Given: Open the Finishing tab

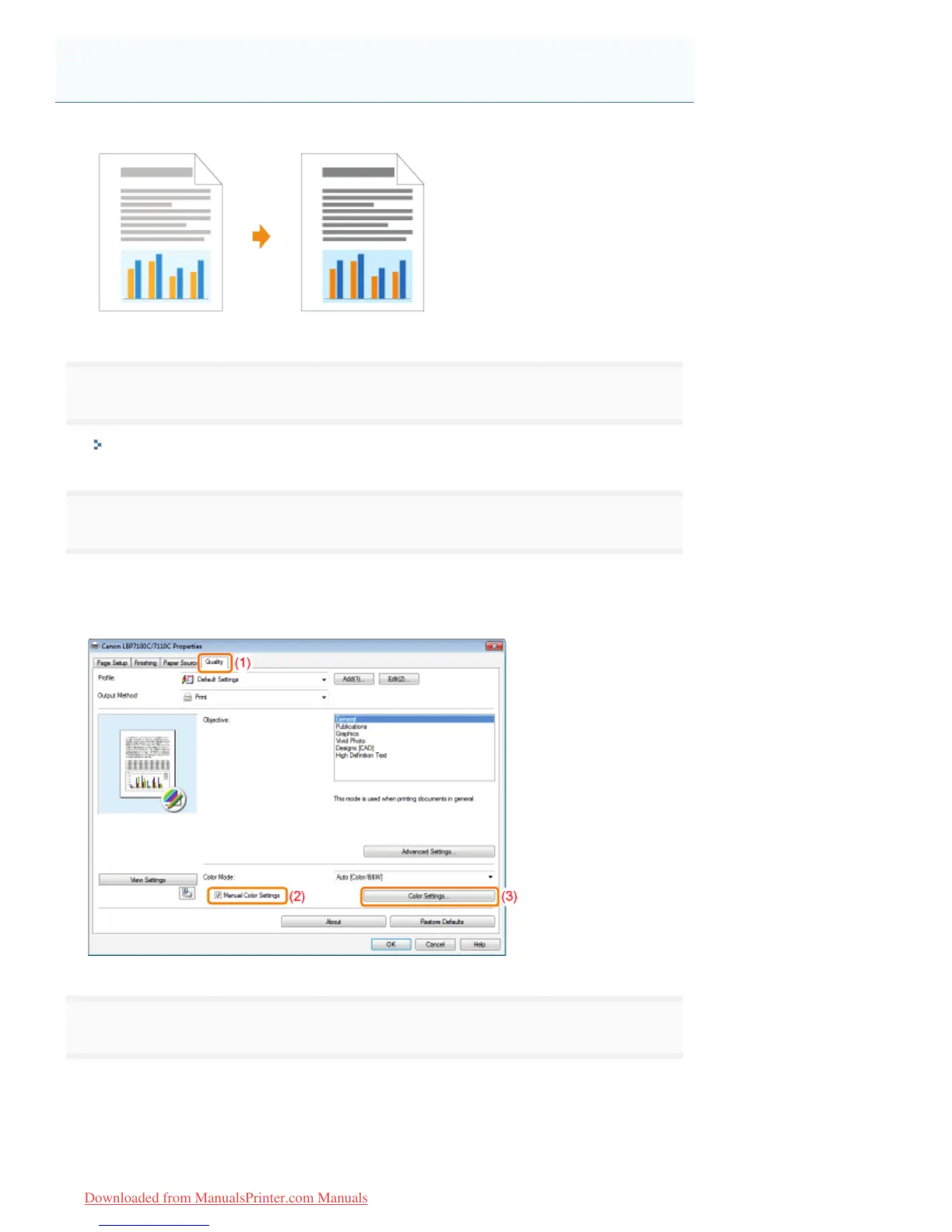Looking at the screenshot, I should (x=145, y=663).
